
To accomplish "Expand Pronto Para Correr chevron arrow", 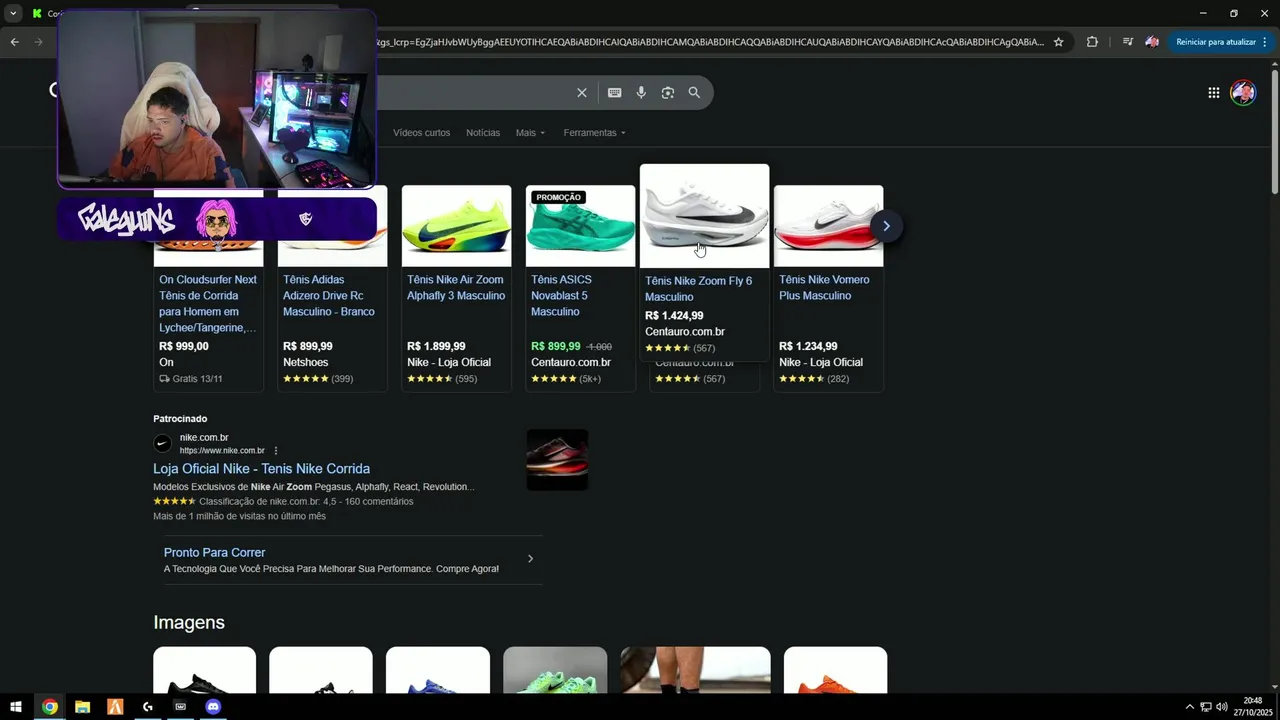I will 530,559.
